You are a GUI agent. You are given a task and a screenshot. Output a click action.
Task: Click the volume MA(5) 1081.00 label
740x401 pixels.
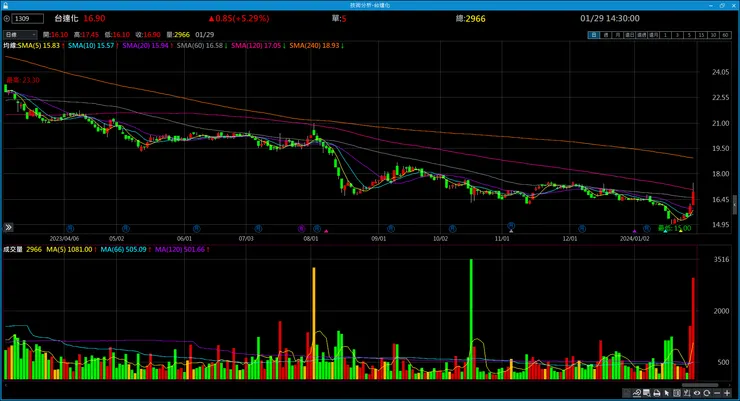point(71,249)
